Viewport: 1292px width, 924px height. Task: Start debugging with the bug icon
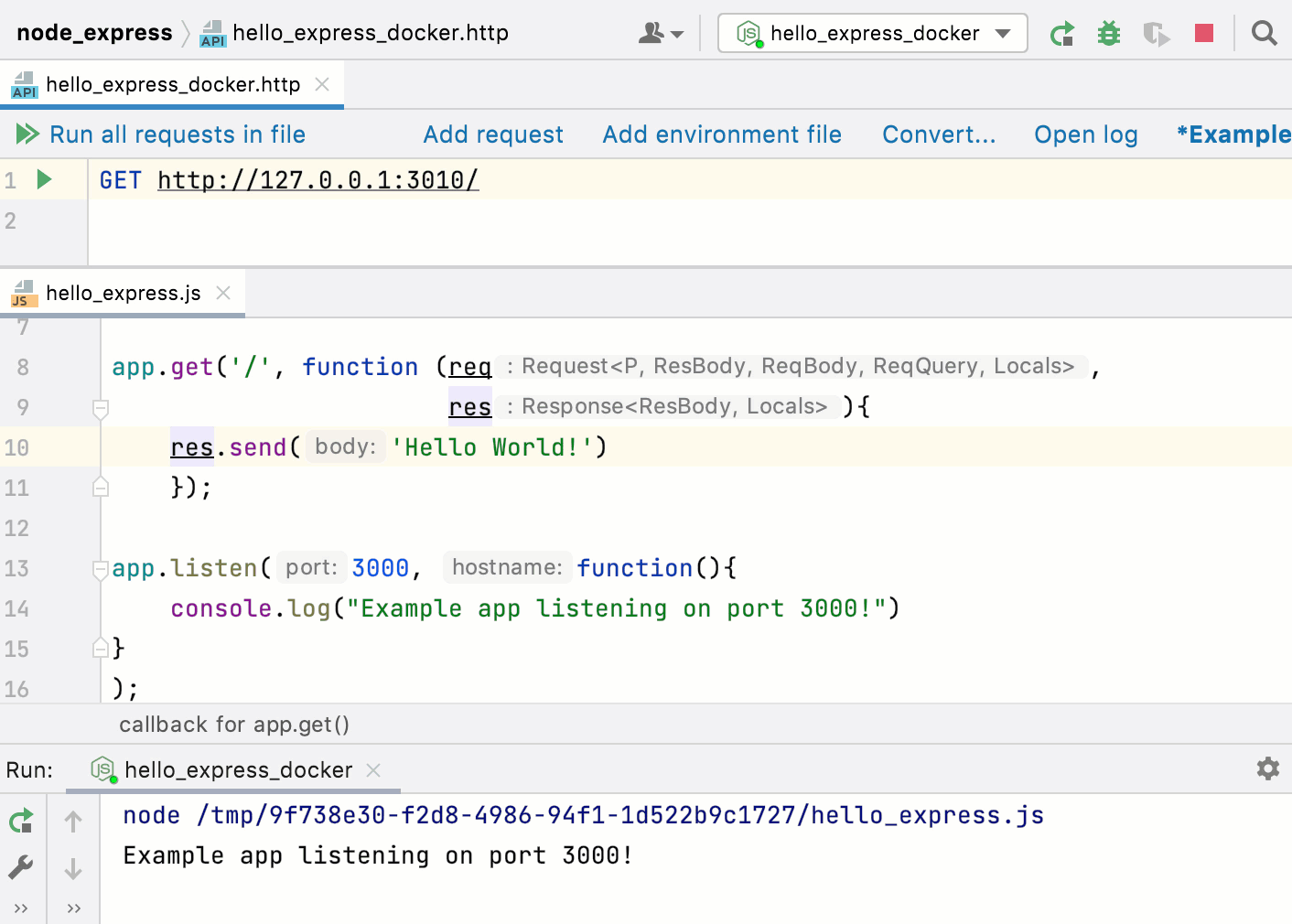click(x=1108, y=33)
